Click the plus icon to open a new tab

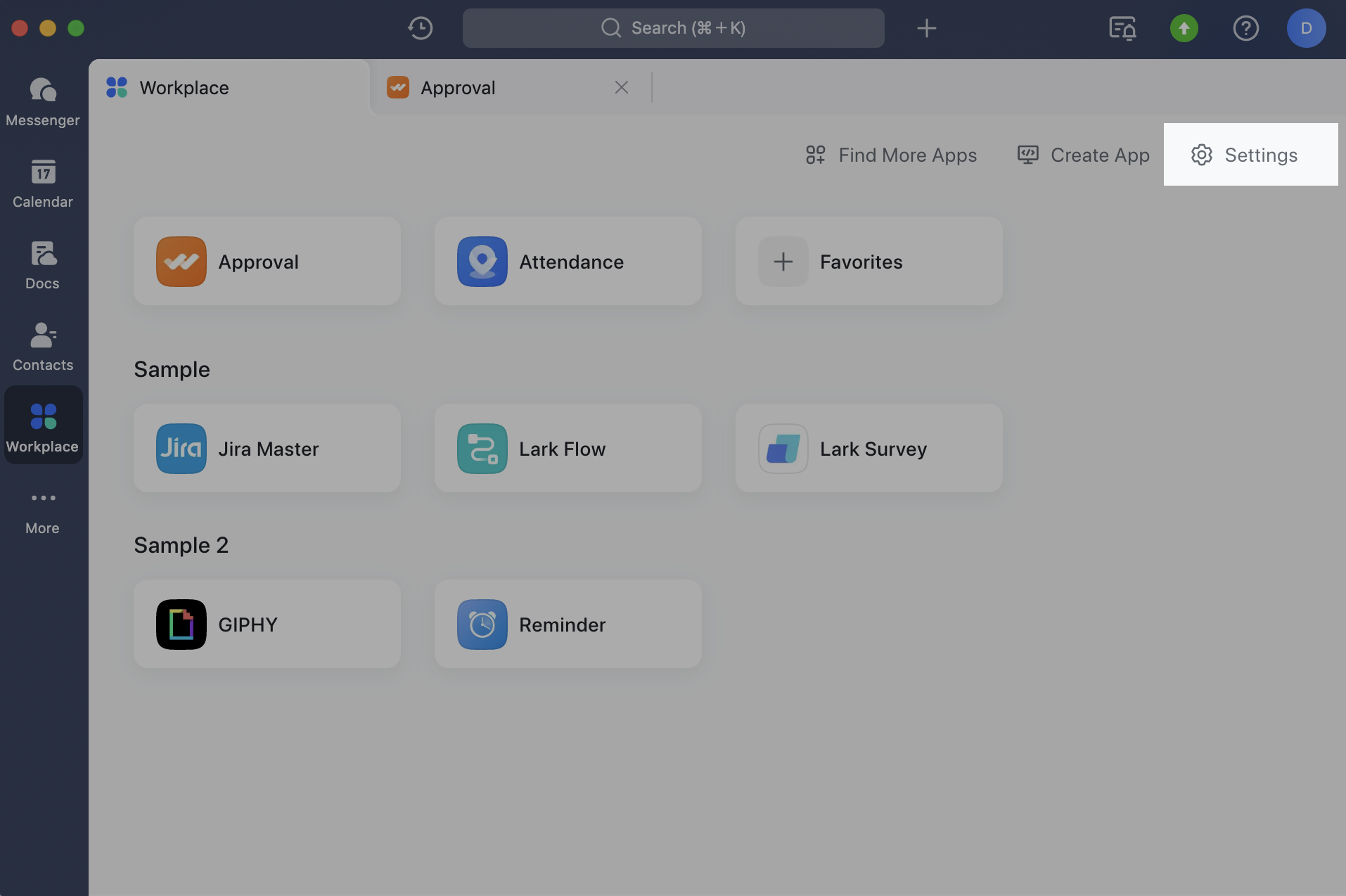pos(926,28)
